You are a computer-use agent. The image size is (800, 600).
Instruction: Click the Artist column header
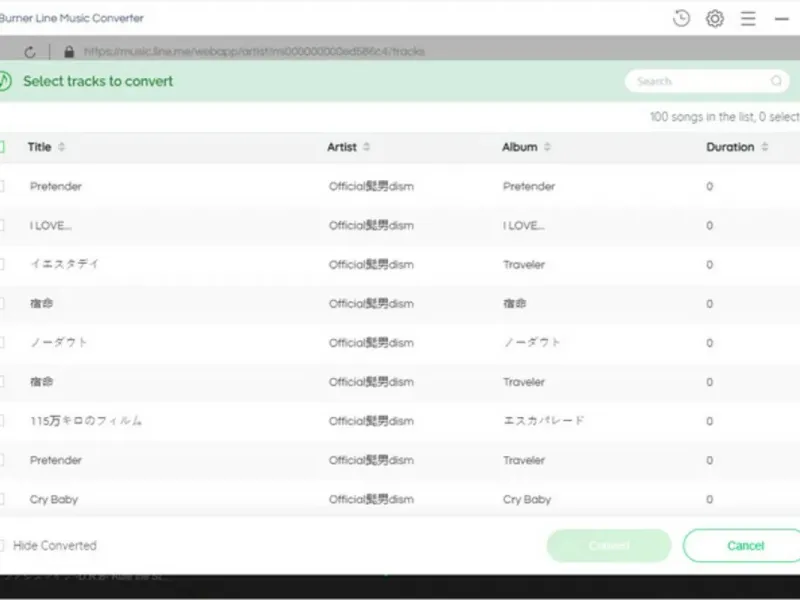(342, 147)
